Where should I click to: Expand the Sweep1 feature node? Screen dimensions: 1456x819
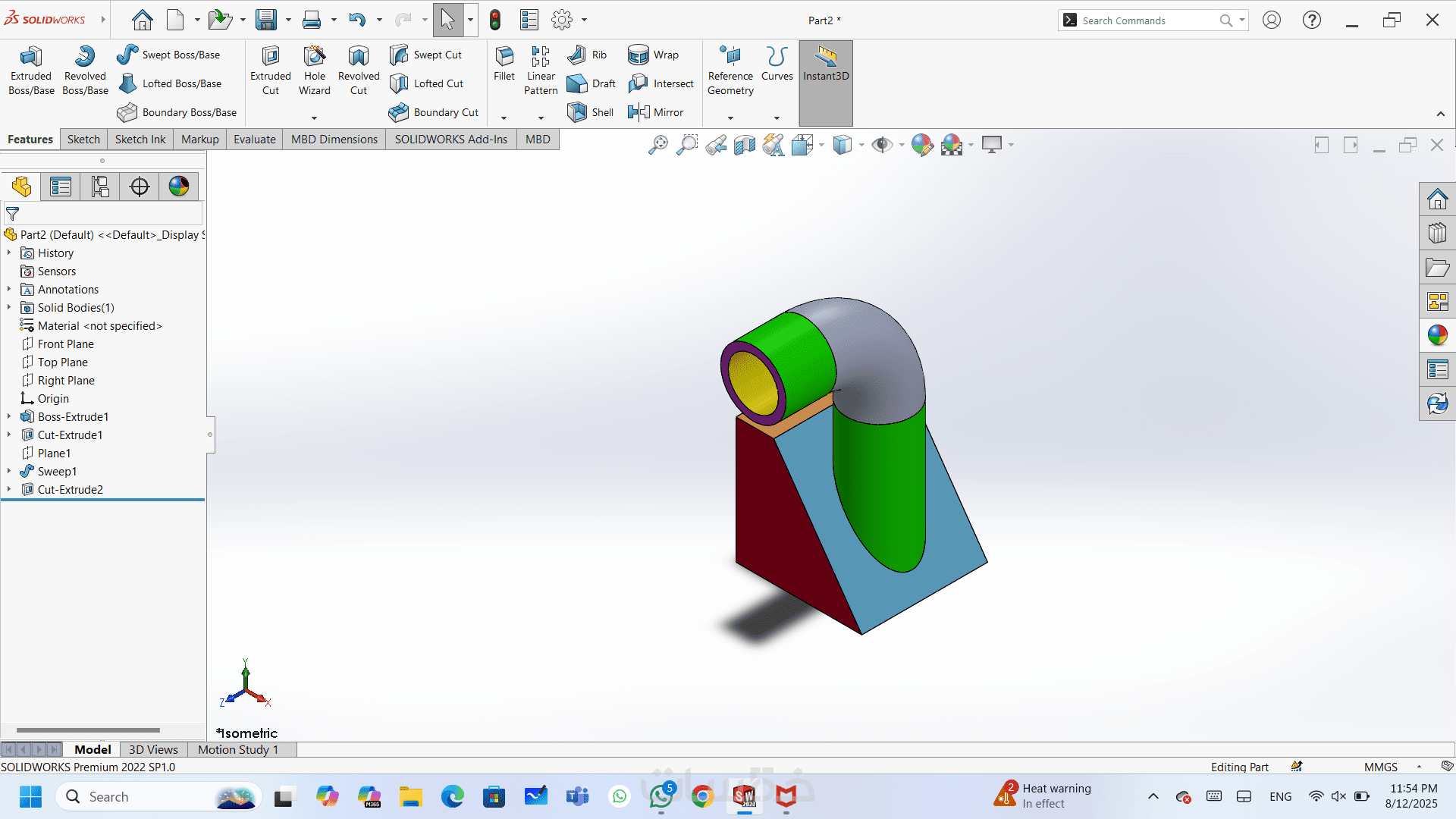pos(9,471)
